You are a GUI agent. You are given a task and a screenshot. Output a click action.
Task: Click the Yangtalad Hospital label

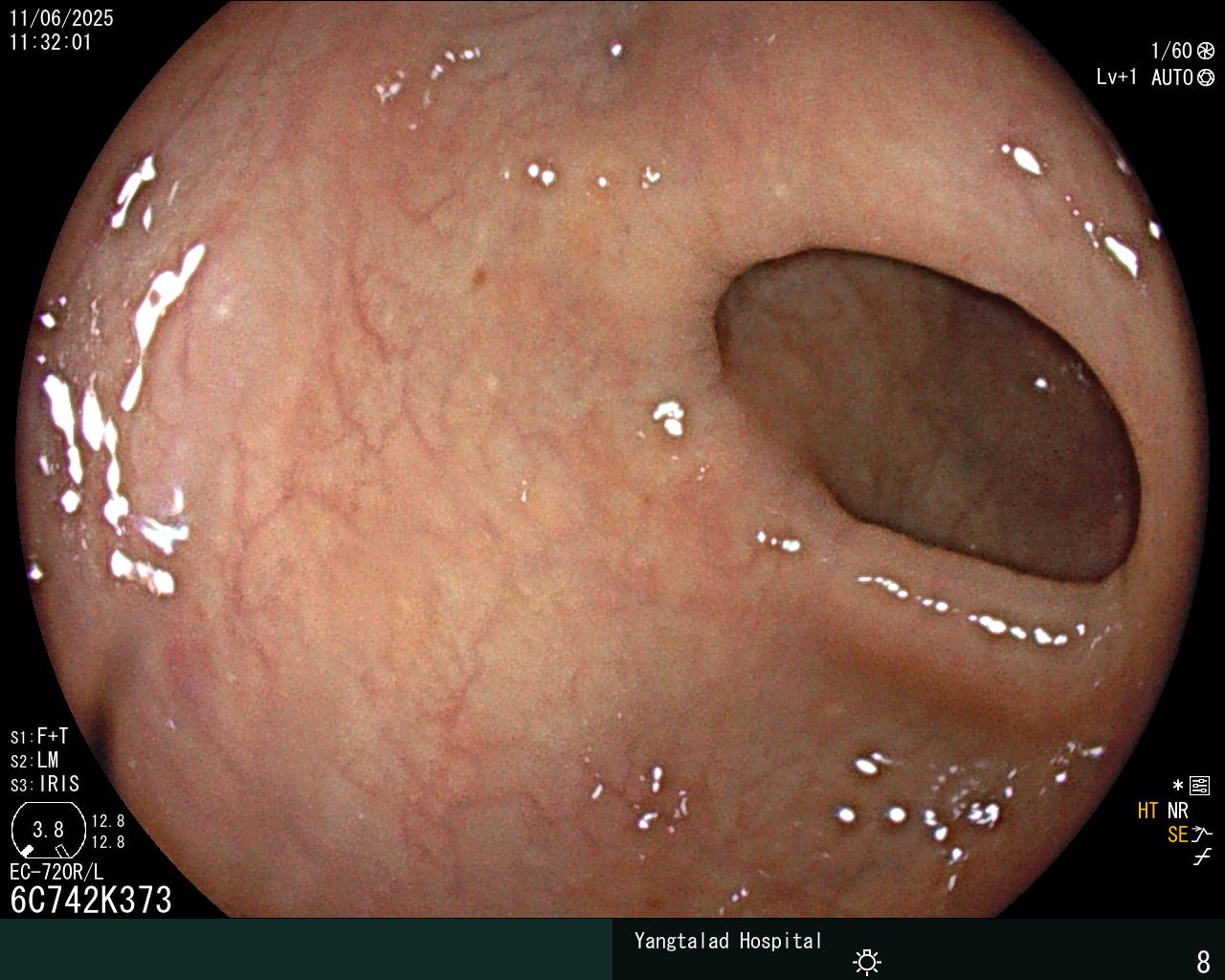pos(728,941)
